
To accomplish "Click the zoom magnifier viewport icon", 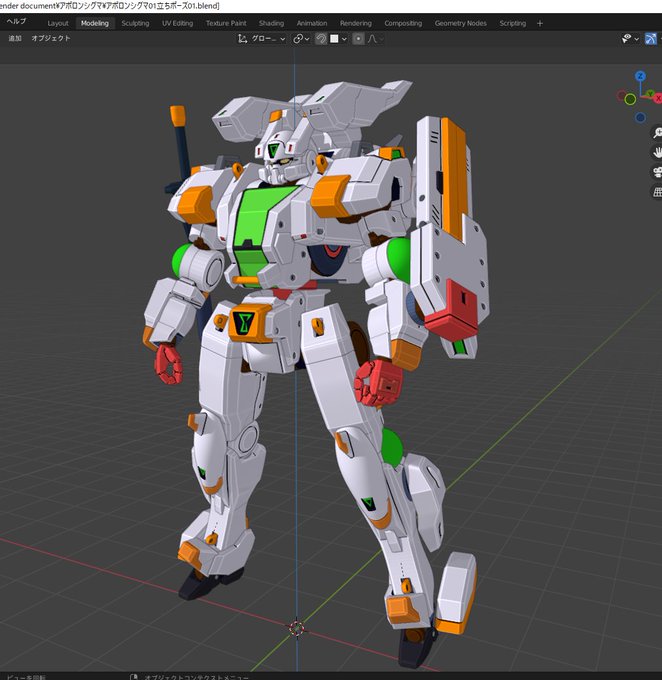I will [x=657, y=132].
